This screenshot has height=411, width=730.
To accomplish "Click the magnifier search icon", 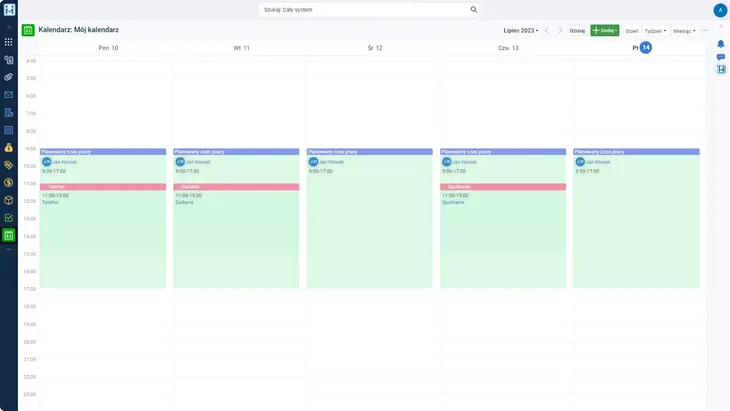I will point(474,9).
